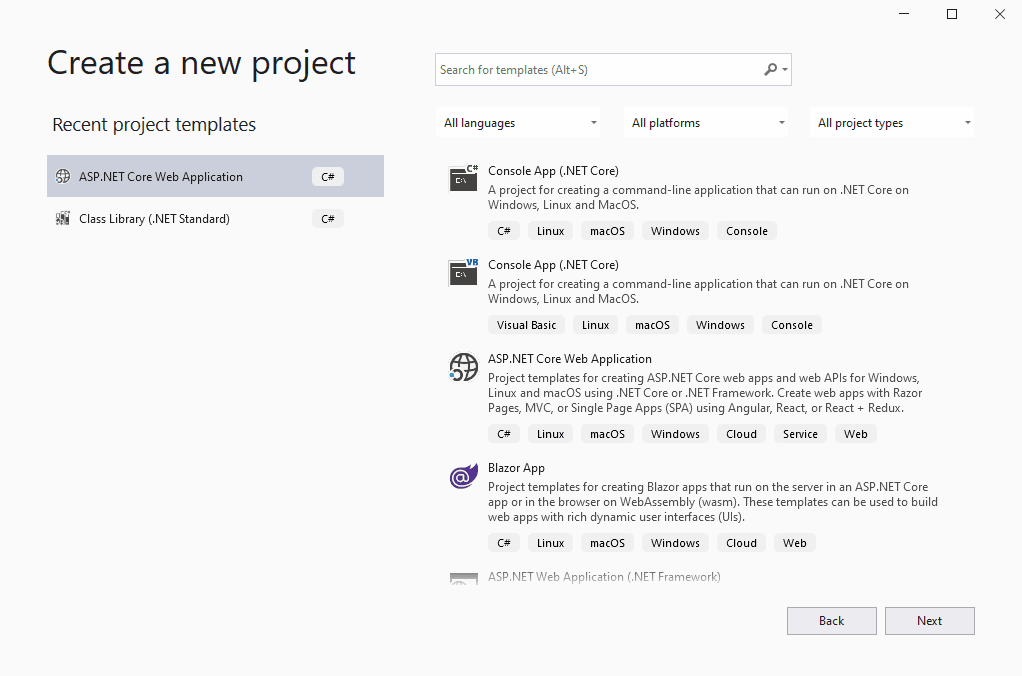Click the Service tag on ASP.NET Core

click(800, 434)
